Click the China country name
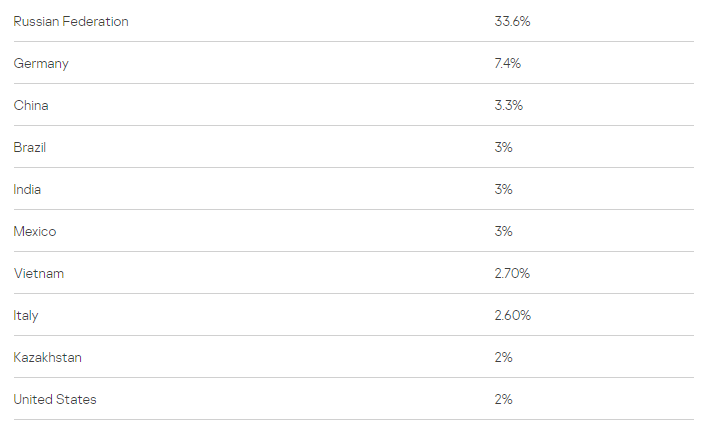704x431 pixels. (x=31, y=106)
